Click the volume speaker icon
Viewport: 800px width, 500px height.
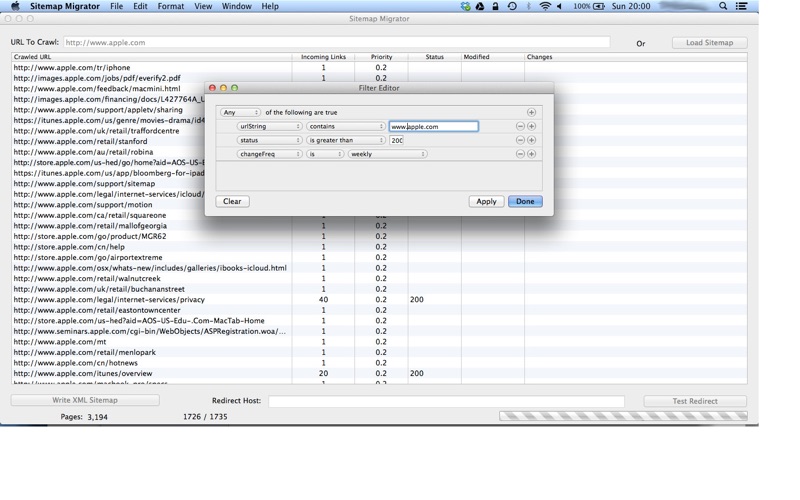tap(560, 6)
